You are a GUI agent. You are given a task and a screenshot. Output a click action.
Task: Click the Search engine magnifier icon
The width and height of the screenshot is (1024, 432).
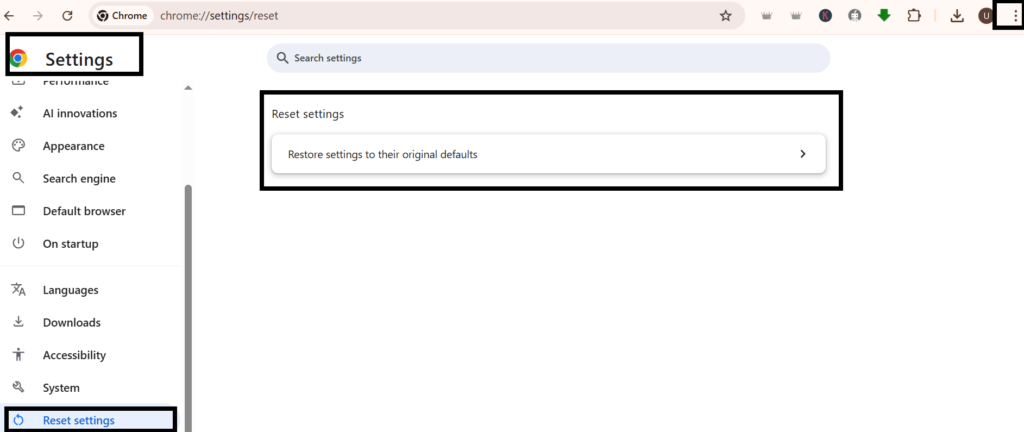tap(18, 178)
